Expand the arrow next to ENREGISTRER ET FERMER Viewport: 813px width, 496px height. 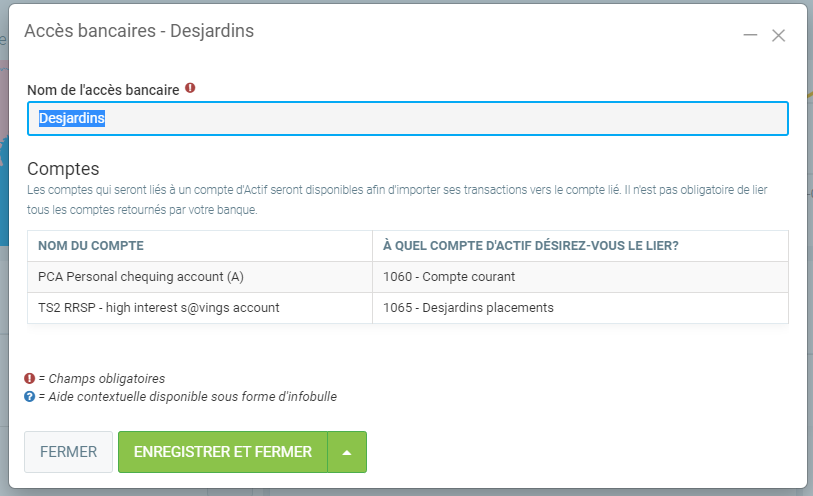click(347, 452)
